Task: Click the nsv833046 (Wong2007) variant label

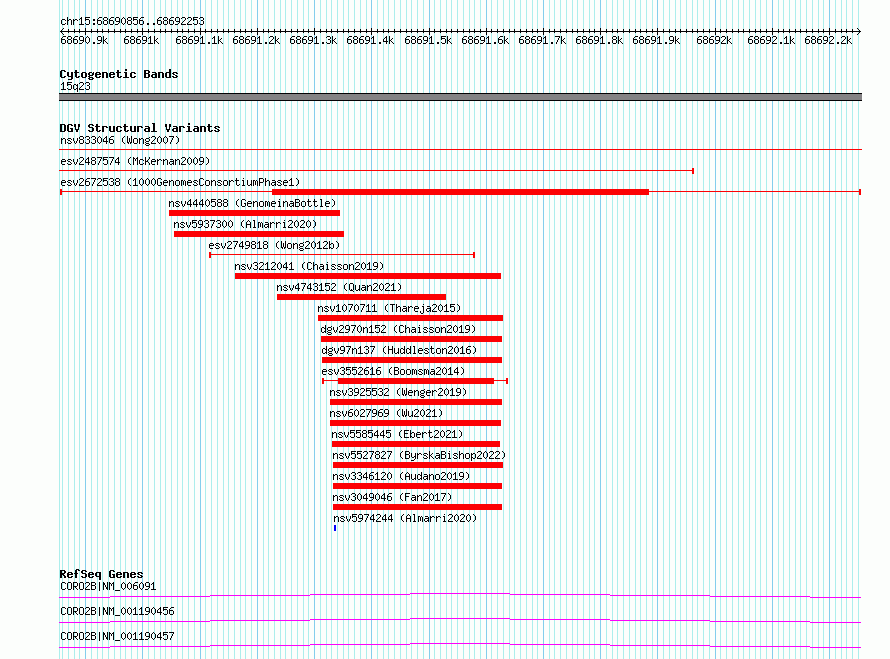Action: (120, 140)
